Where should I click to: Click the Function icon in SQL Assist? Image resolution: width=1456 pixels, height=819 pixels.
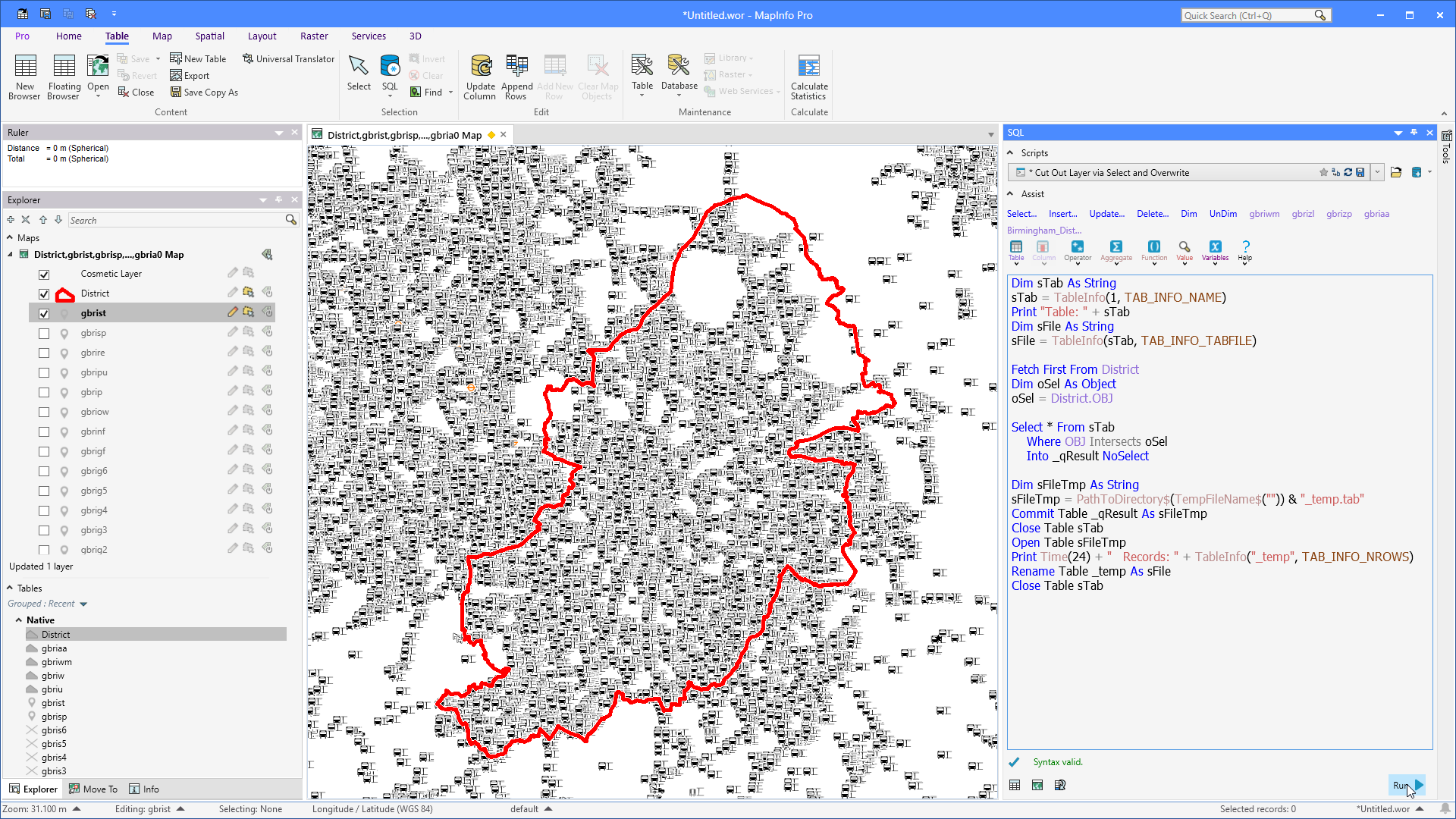pos(1154,251)
